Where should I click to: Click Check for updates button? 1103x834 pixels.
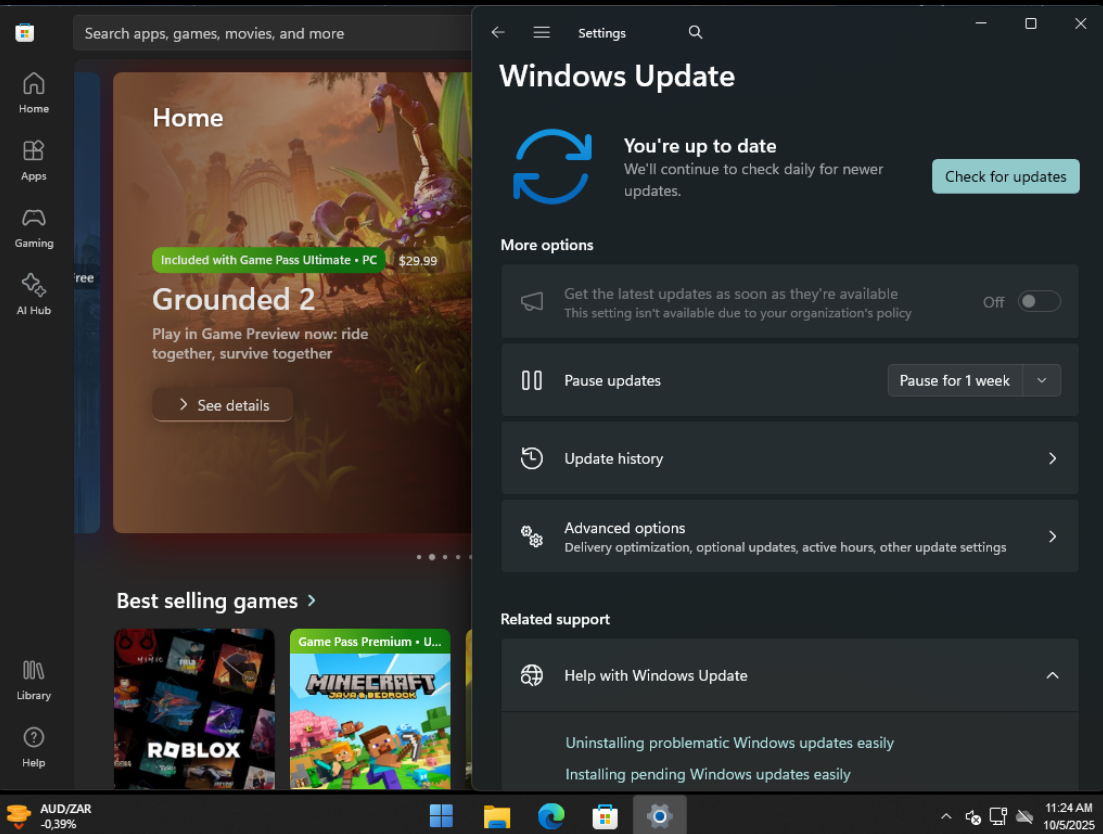pyautogui.click(x=1005, y=177)
